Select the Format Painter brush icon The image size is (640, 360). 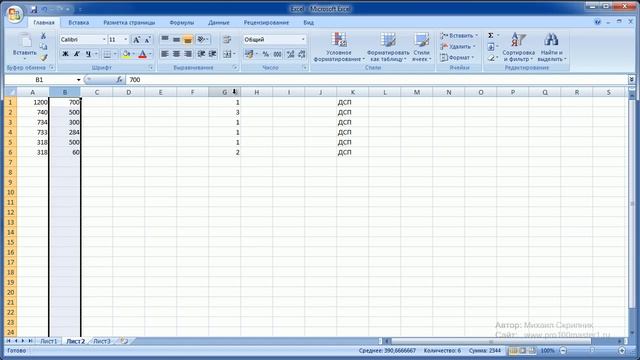coord(44,58)
